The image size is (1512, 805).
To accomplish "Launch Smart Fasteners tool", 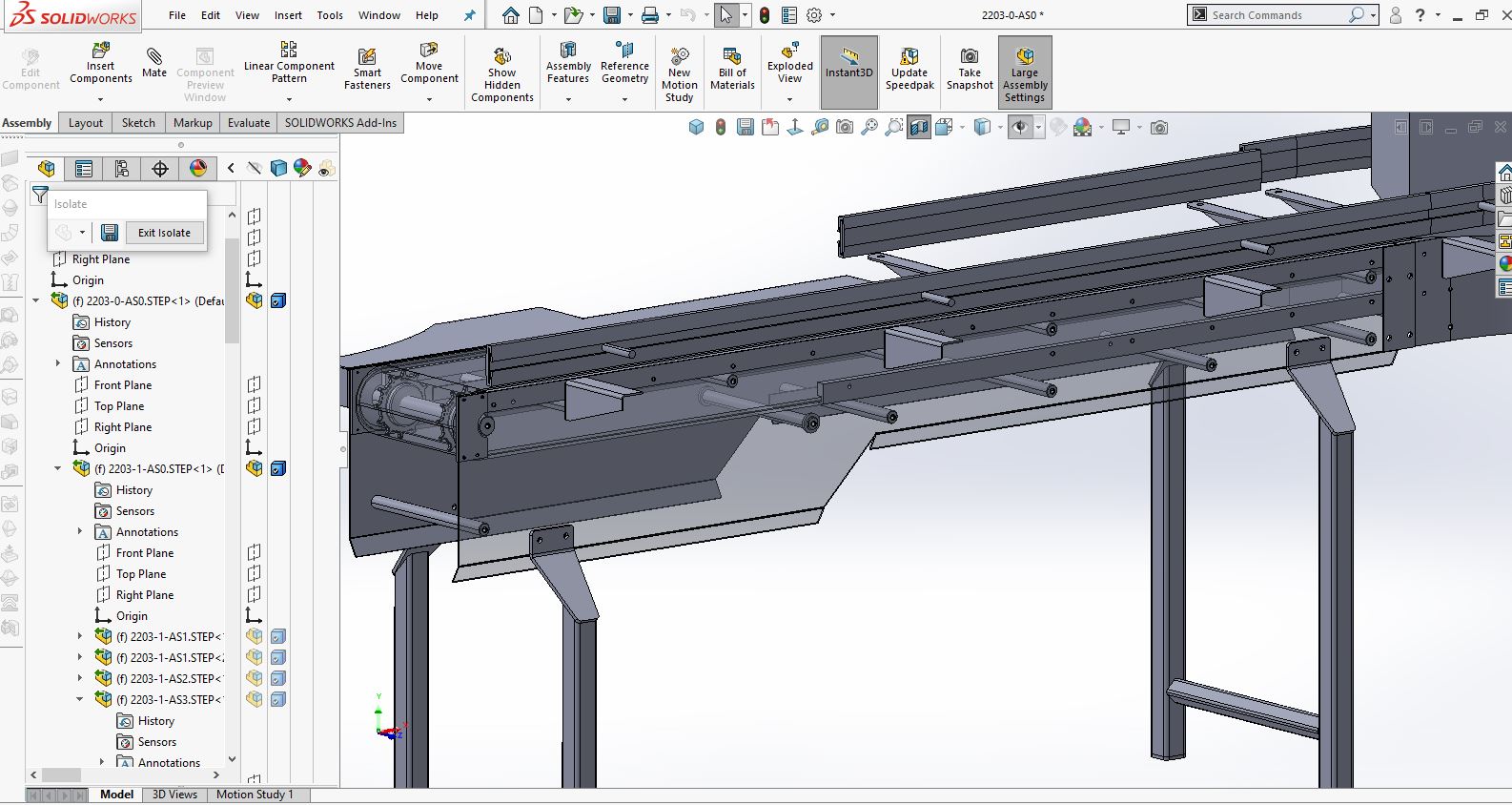I will [x=367, y=70].
